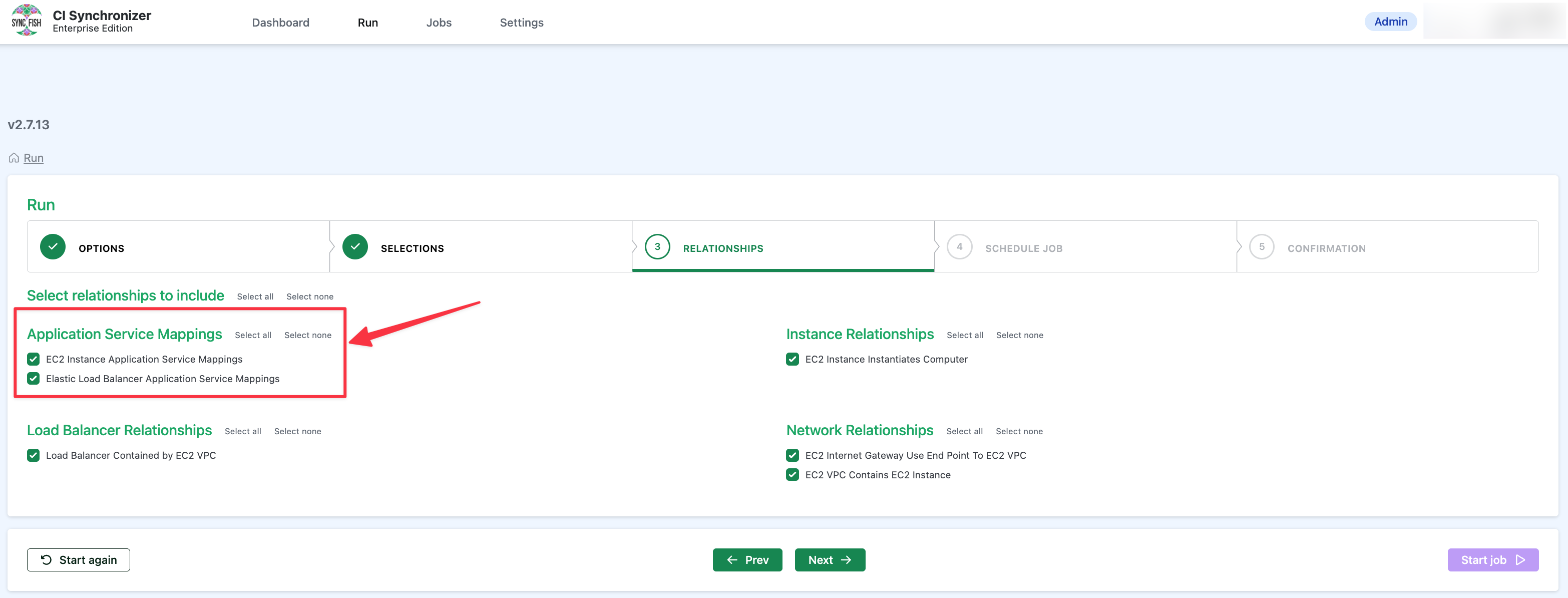Select none for Application Service Mappings
The image size is (1568, 598).
[x=308, y=335]
